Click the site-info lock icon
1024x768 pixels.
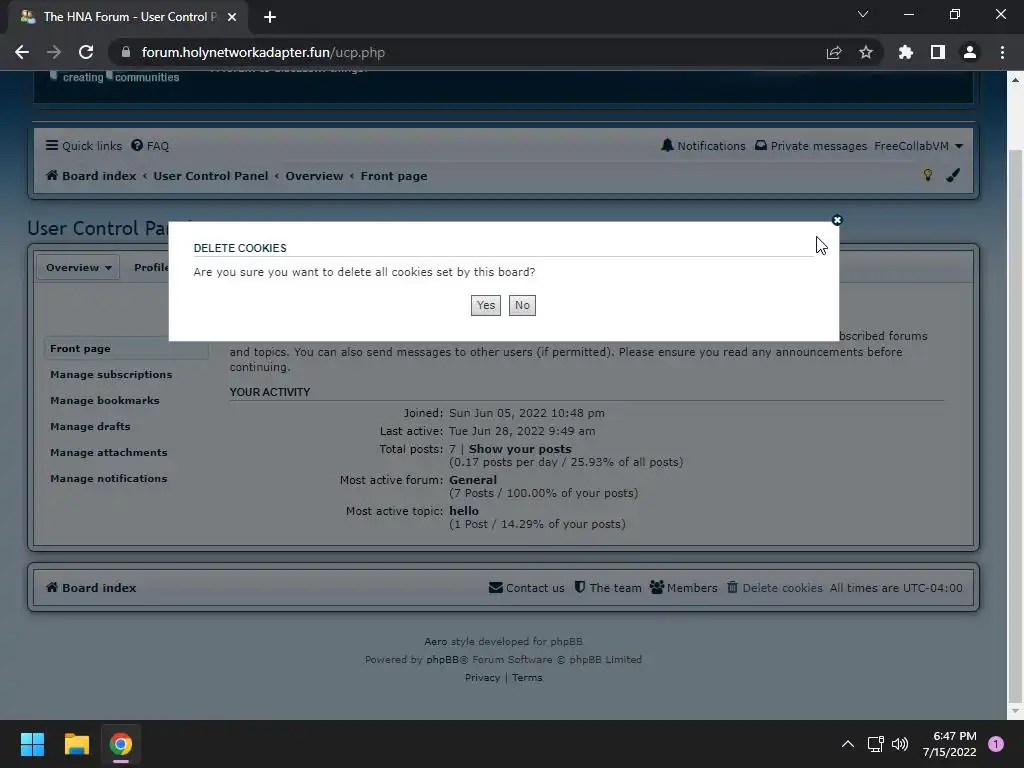point(126,52)
